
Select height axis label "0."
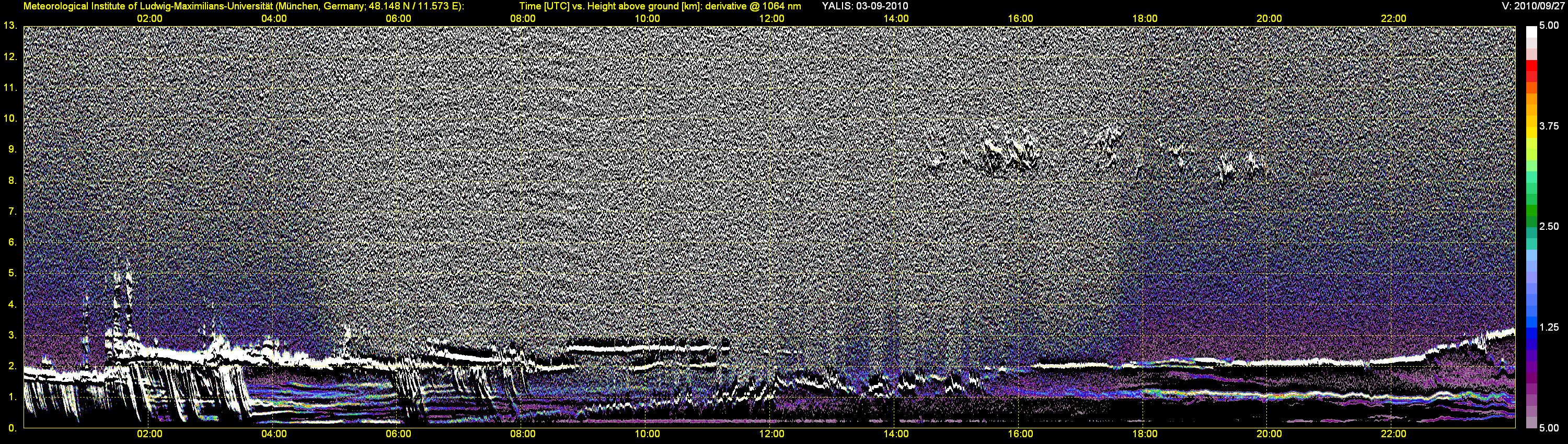(13, 428)
